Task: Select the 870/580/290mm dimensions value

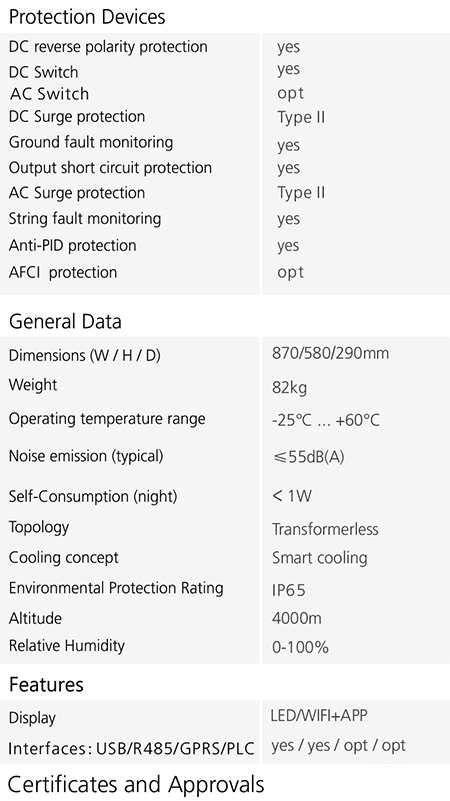Action: point(330,354)
